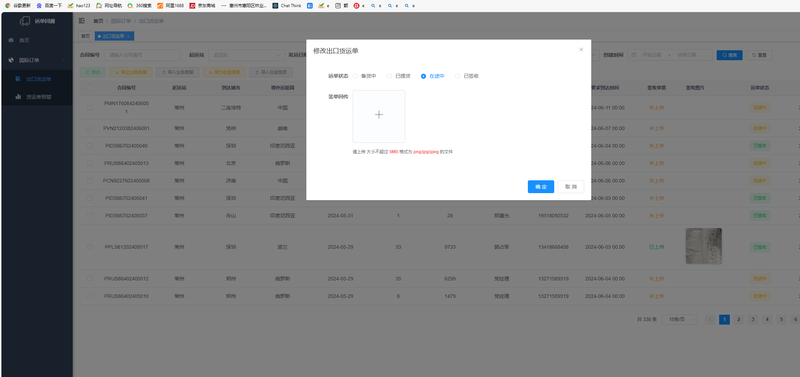Image resolution: width=800 pixels, height=377 pixels.
Task: Open the Chat Think bookmark
Action: (287, 6)
